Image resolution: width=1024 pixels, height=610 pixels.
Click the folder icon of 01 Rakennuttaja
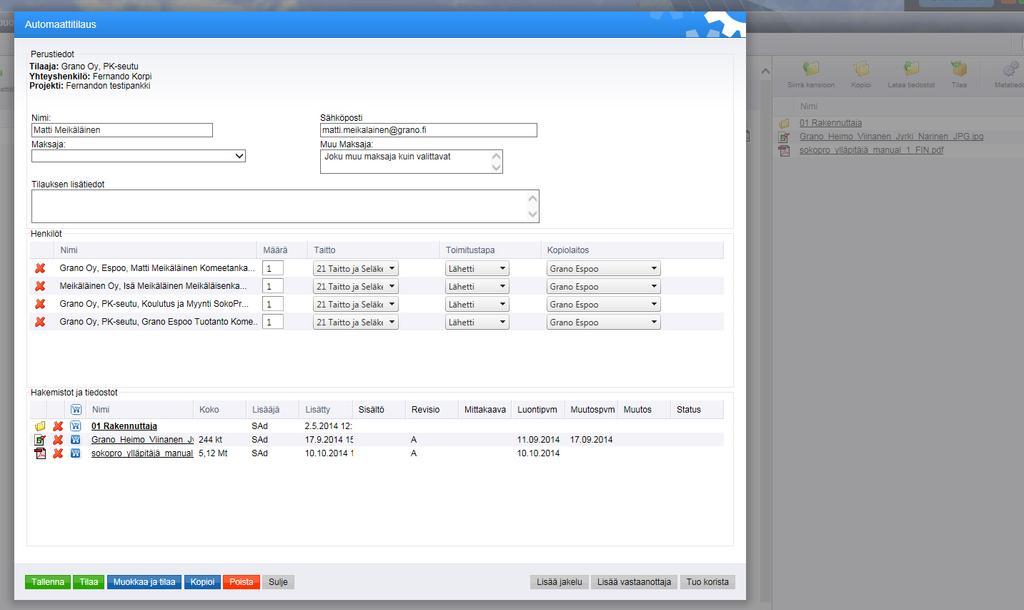[40, 426]
